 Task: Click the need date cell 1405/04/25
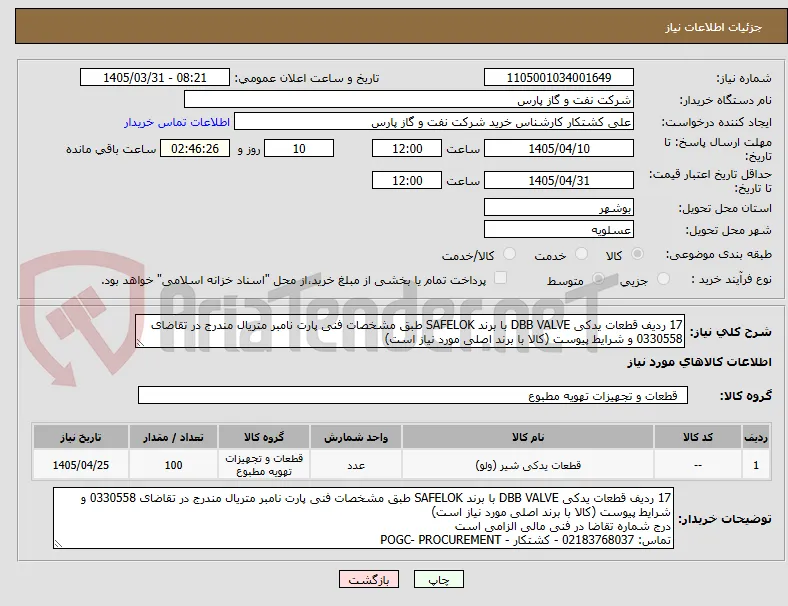(81, 465)
